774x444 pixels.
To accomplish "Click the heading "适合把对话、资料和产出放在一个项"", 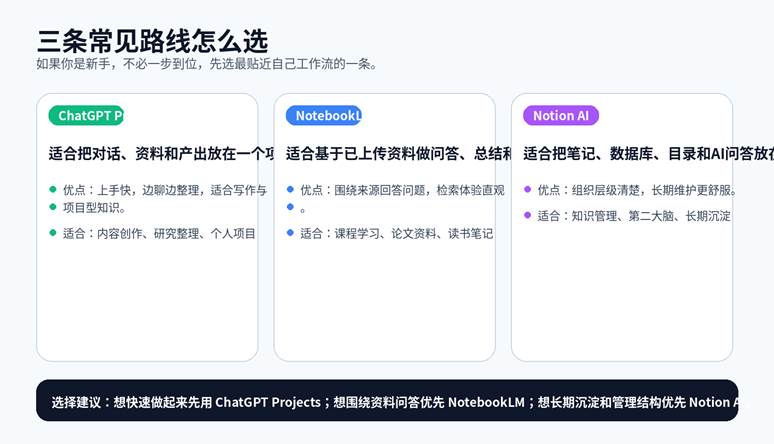I will [x=160, y=153].
